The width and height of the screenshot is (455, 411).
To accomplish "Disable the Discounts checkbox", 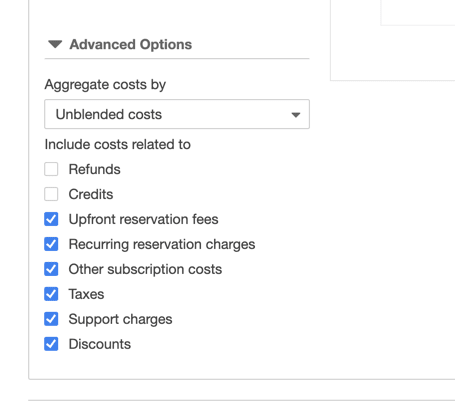I will 51,344.
